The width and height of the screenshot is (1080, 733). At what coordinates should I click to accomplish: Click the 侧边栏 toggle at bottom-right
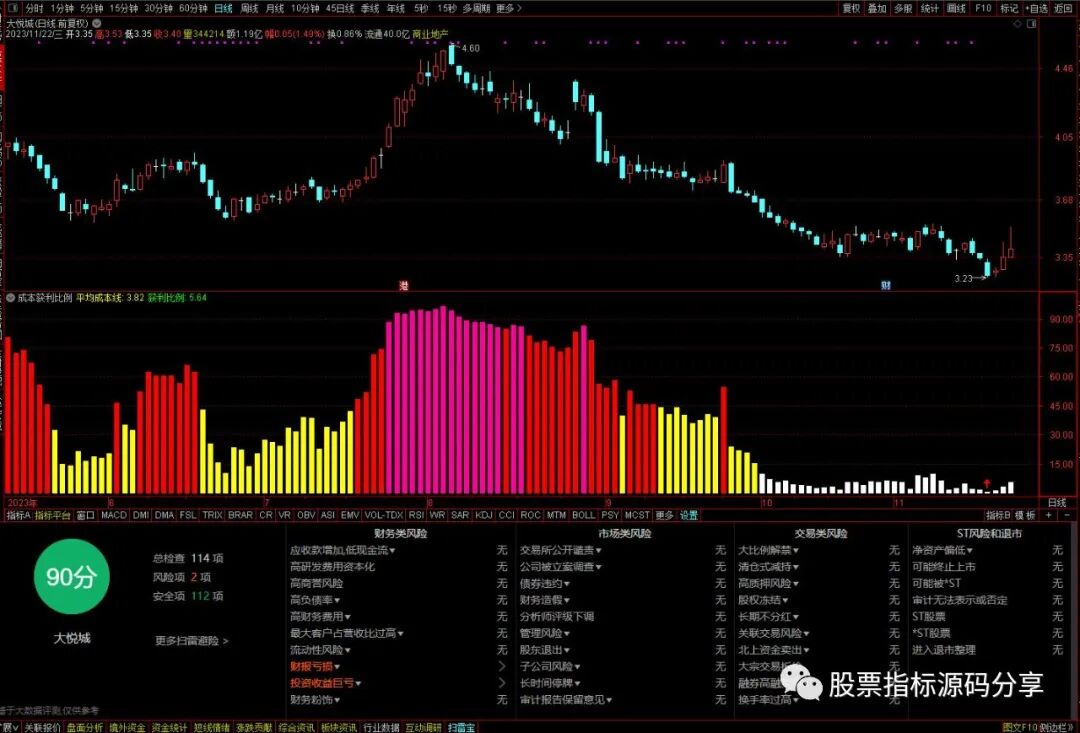(1057, 727)
